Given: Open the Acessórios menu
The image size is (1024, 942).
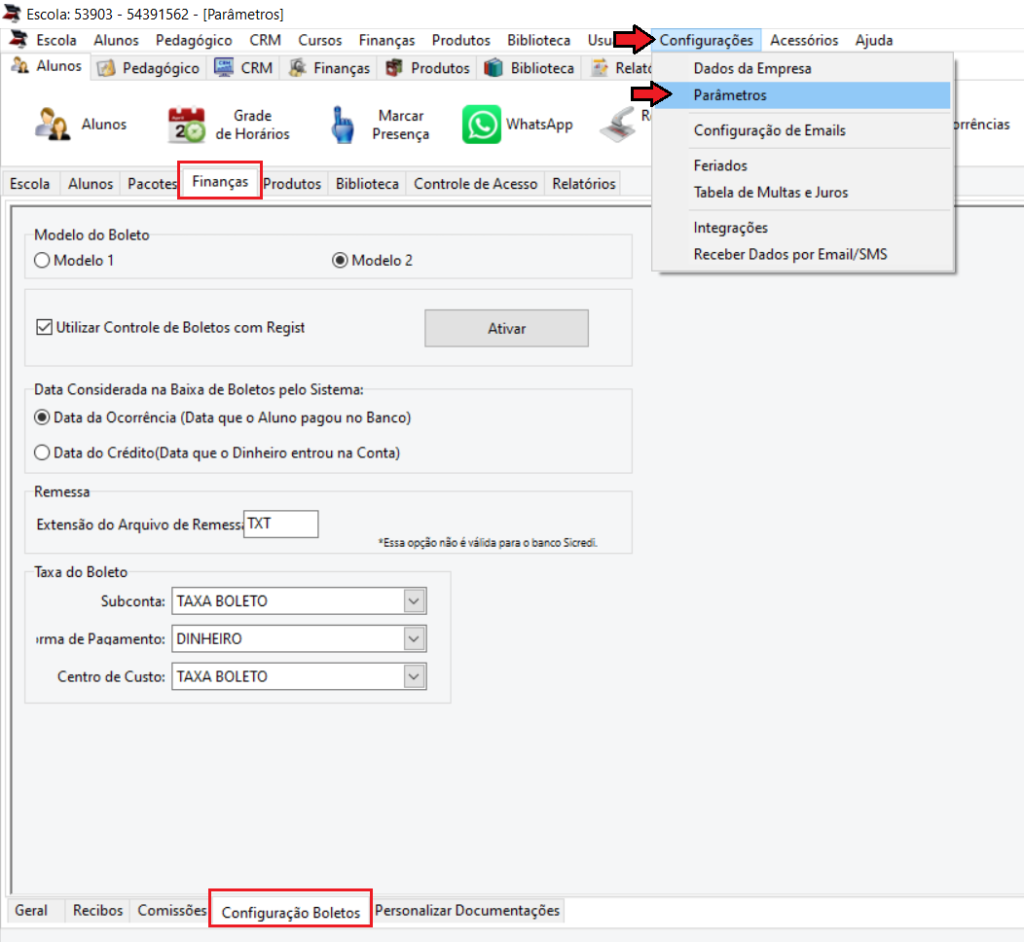Looking at the screenshot, I should (804, 40).
